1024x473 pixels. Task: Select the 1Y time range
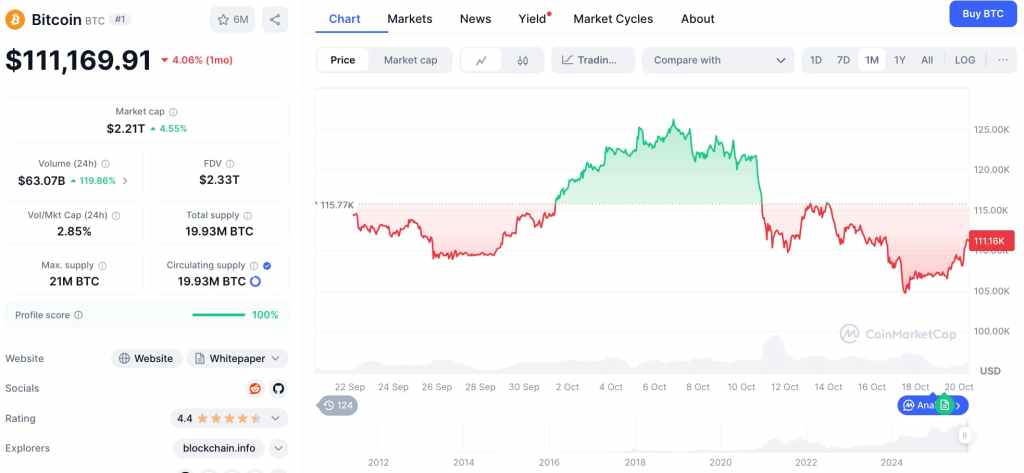(900, 60)
